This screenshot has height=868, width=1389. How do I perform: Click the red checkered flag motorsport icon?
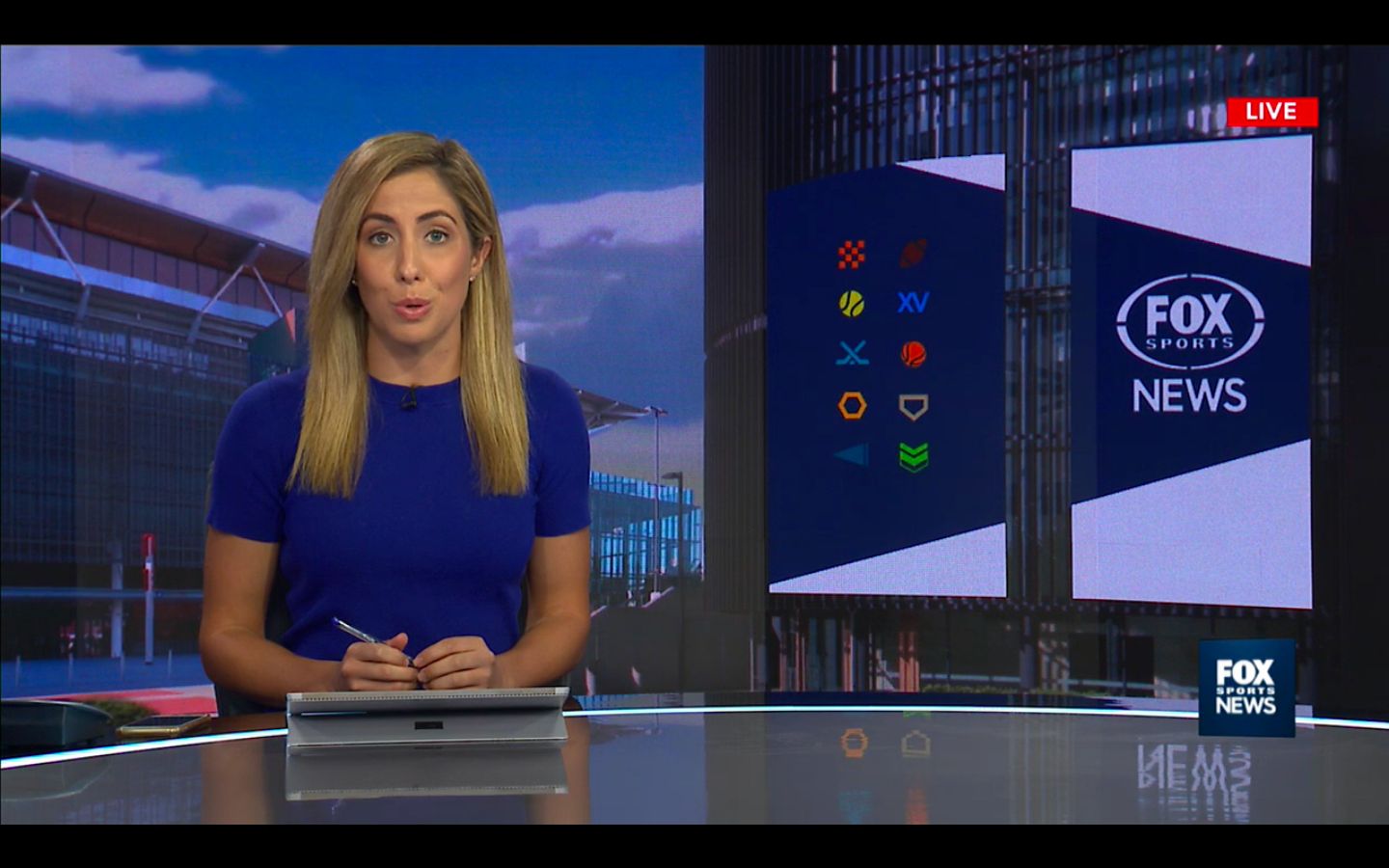[851, 255]
